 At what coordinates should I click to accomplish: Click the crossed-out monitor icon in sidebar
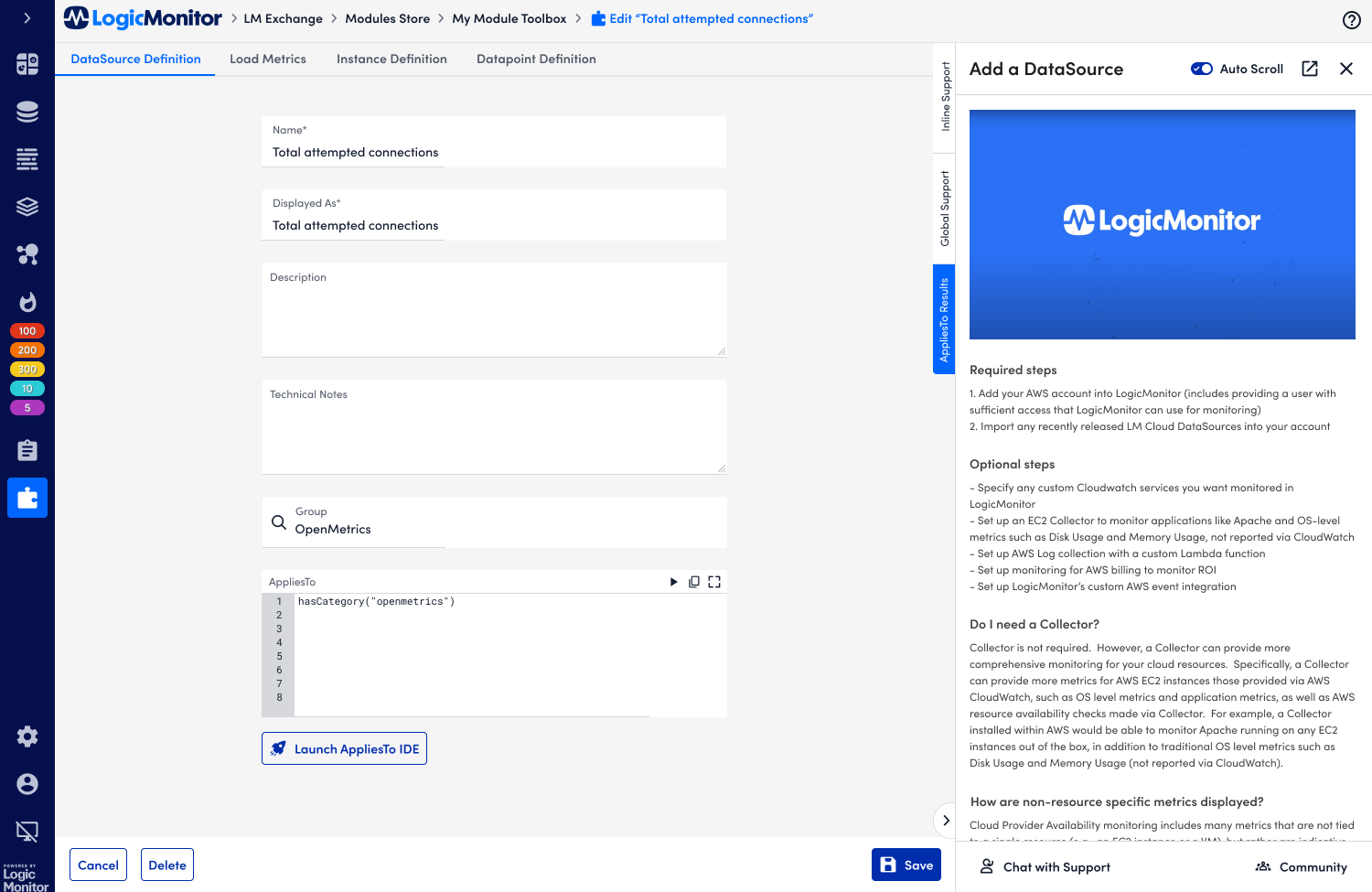(27, 832)
